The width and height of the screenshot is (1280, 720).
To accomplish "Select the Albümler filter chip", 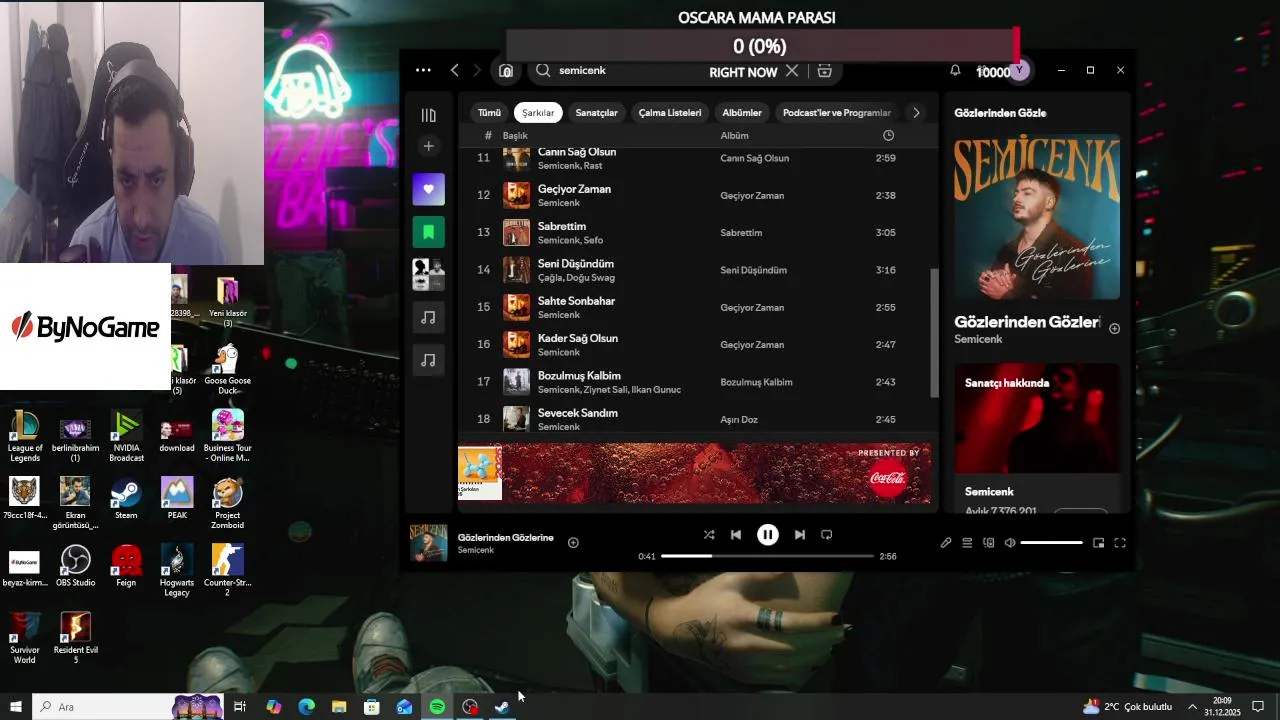I will pyautogui.click(x=742, y=113).
